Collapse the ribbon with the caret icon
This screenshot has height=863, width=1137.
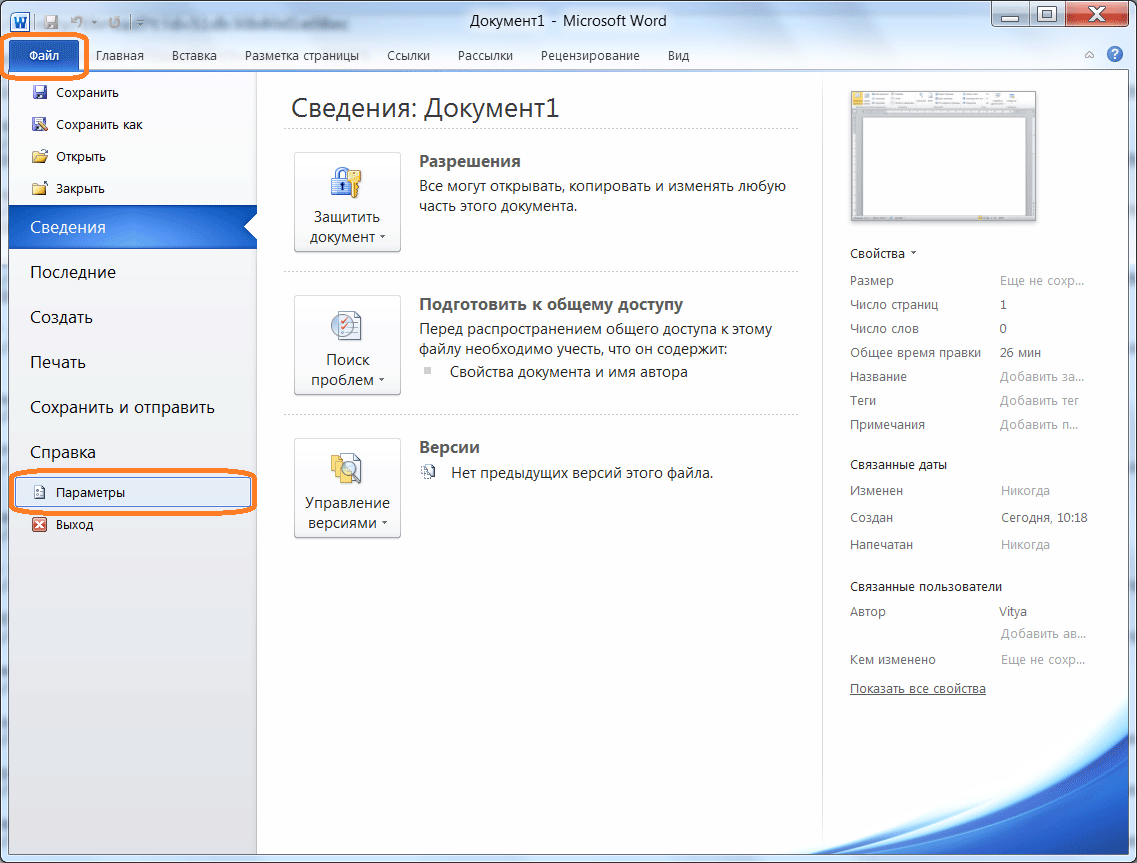[x=1089, y=55]
